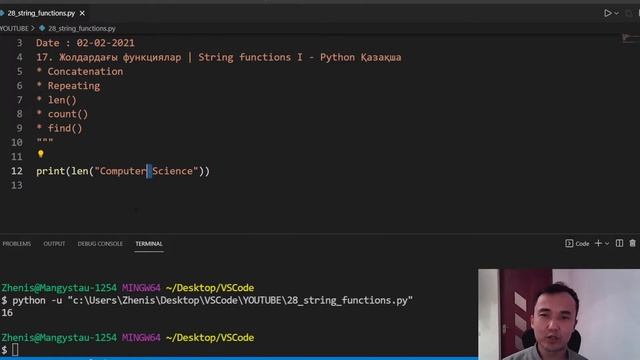Click the webcam video overlay
Screen dimensions: 640x360
[x=559, y=314]
